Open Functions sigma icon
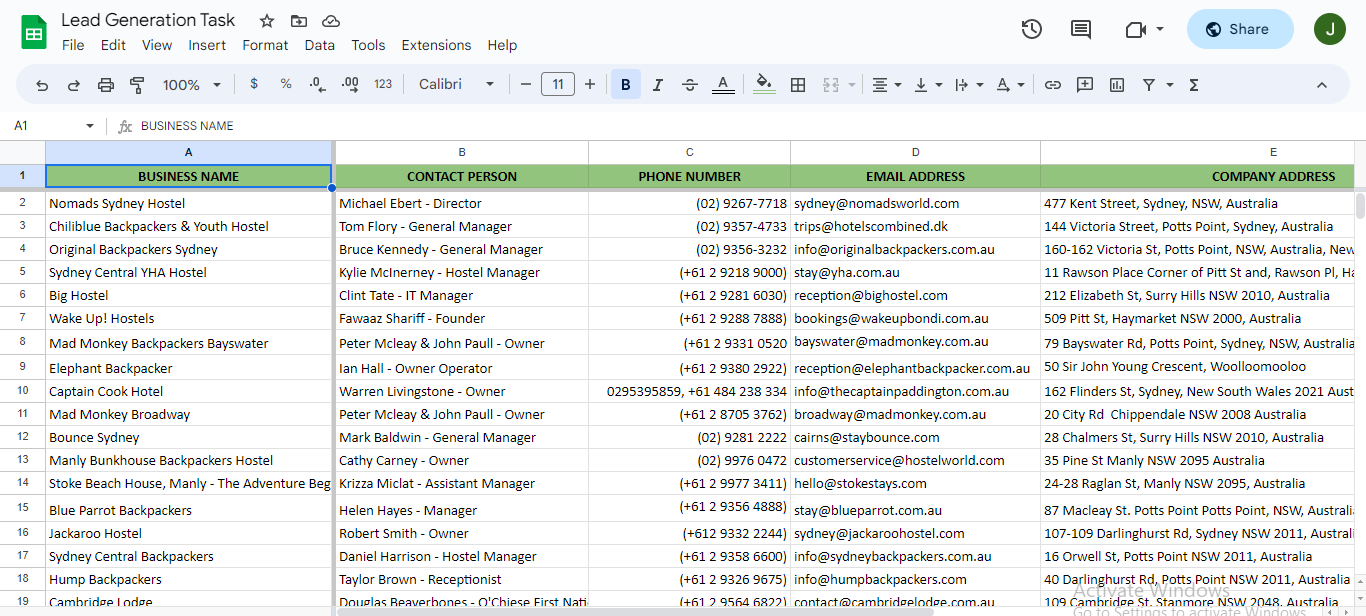The height and width of the screenshot is (616, 1366). coord(1194,85)
